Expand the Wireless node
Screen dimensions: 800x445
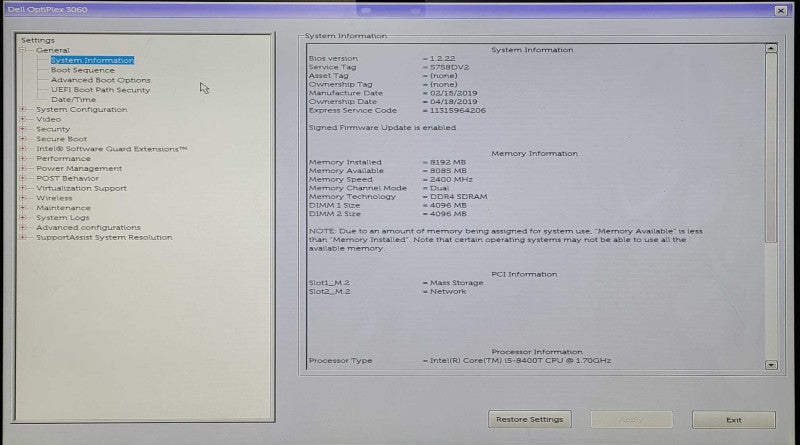(x=22, y=197)
